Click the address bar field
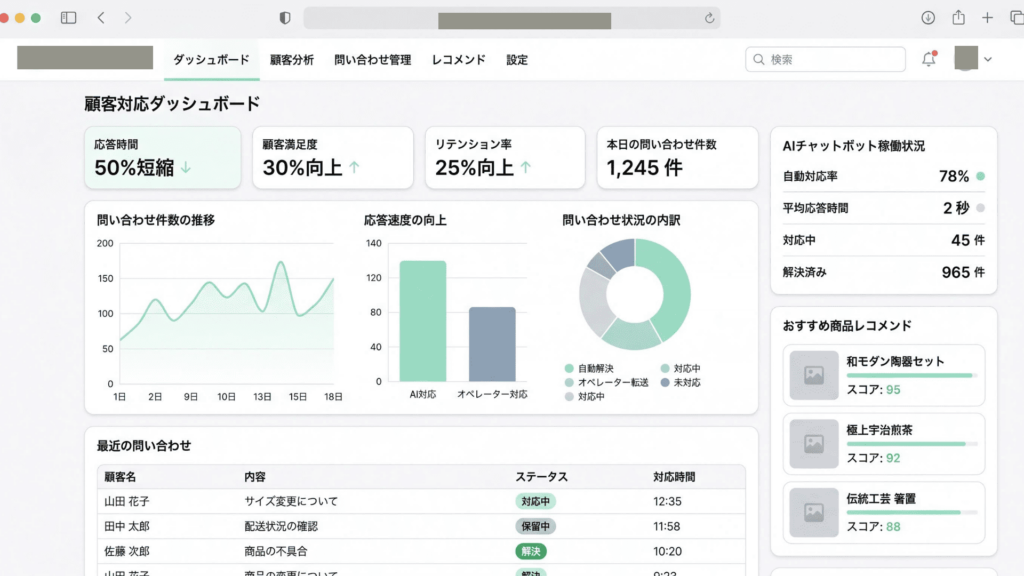 point(512,18)
